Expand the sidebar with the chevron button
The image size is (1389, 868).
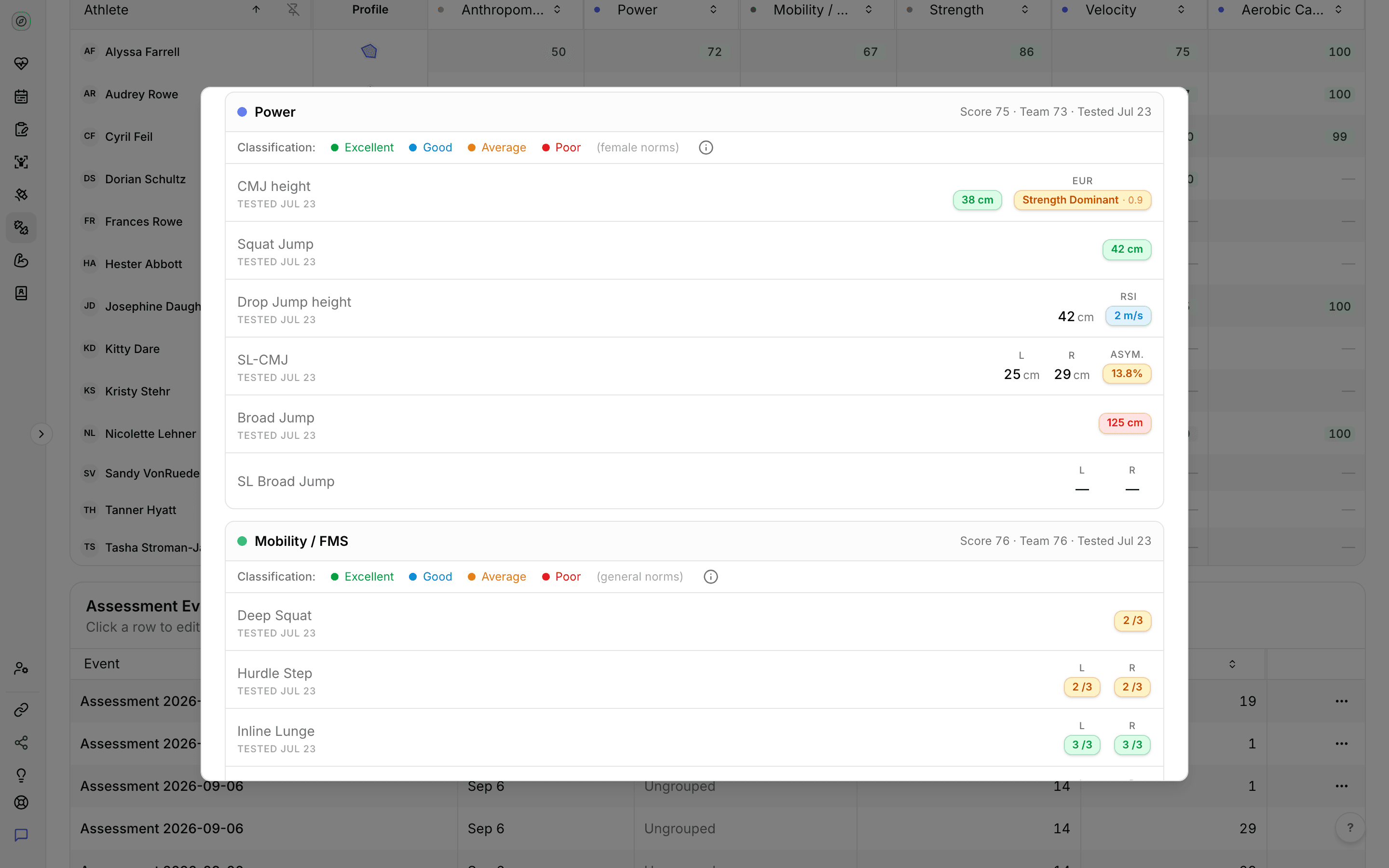[41, 434]
